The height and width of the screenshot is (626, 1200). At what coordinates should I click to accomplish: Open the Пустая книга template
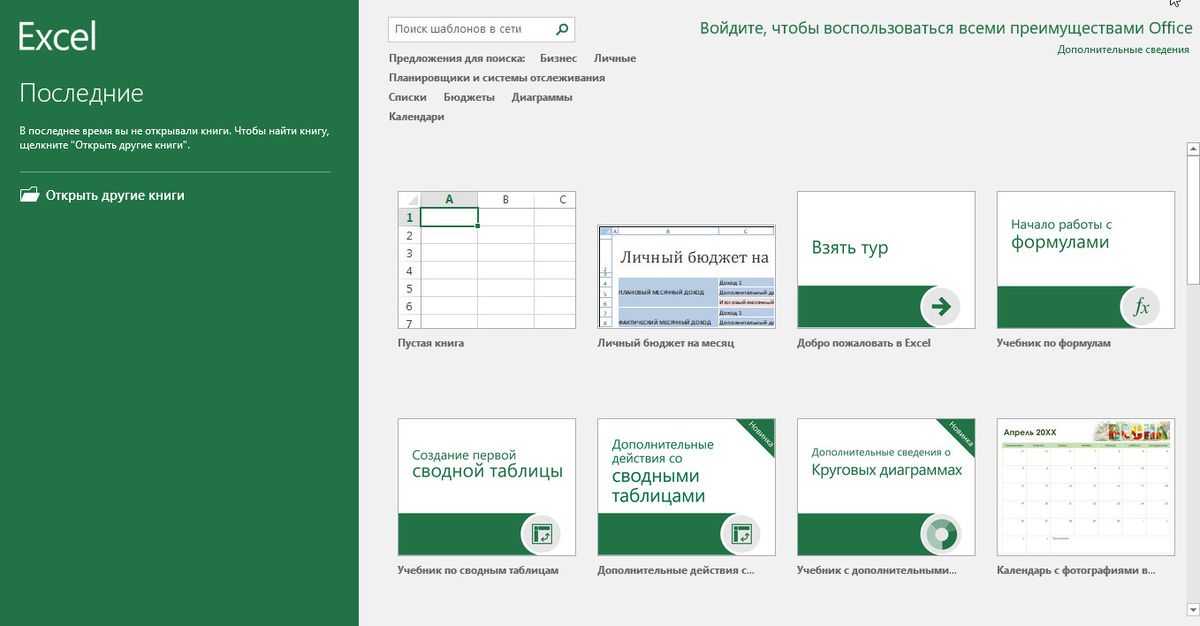487,260
